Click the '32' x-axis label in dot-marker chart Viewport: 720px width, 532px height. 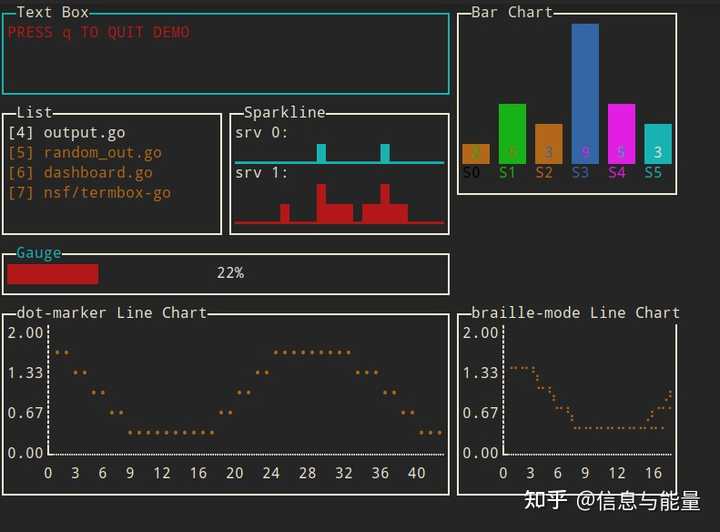pos(343,473)
